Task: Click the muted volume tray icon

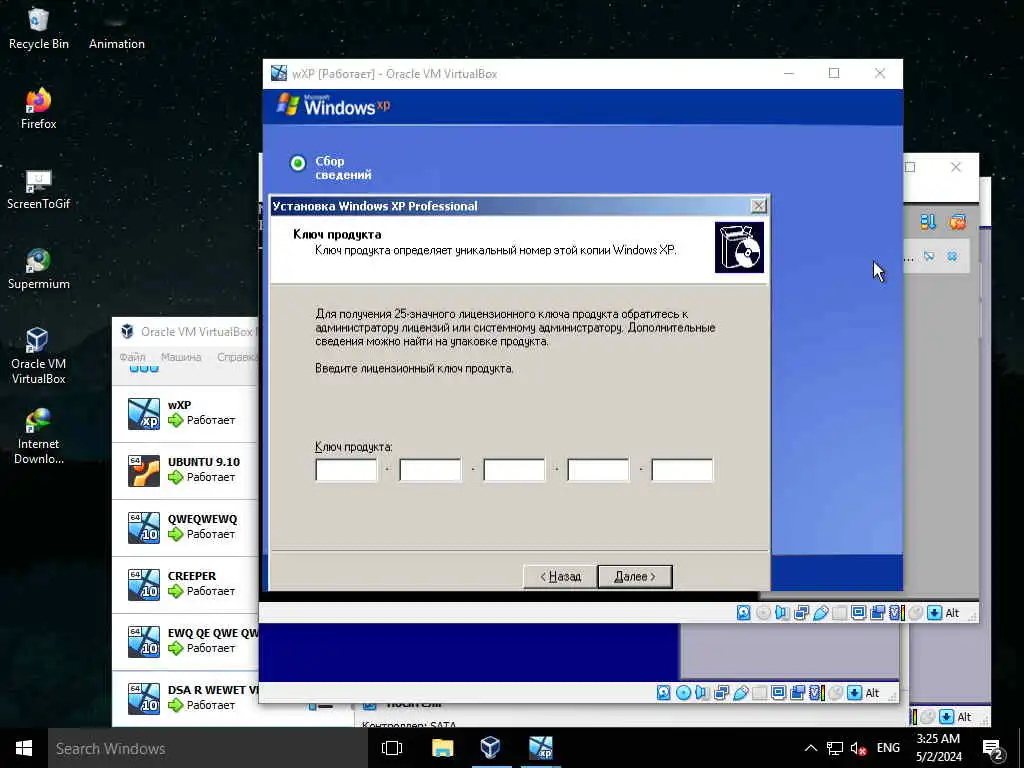Action: coord(859,748)
